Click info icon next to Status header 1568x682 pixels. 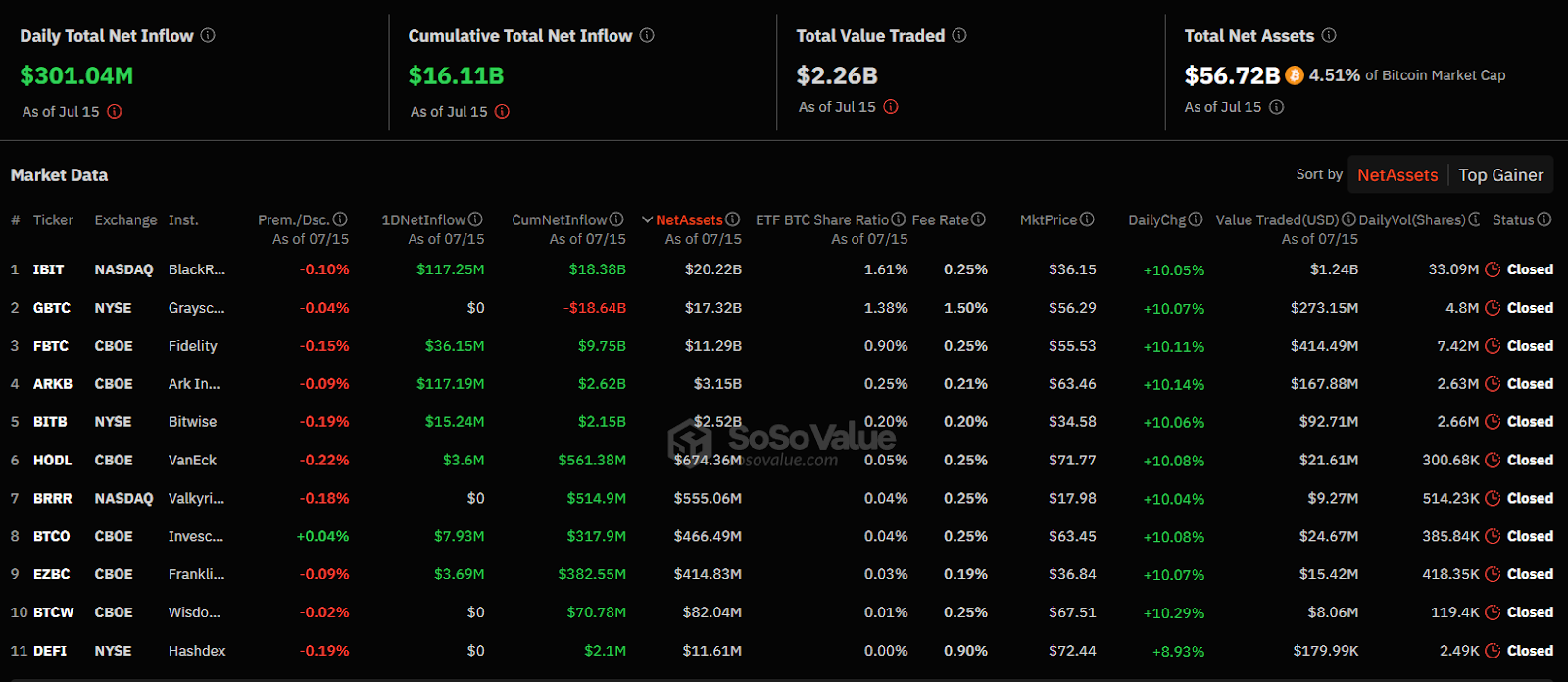point(1544,219)
